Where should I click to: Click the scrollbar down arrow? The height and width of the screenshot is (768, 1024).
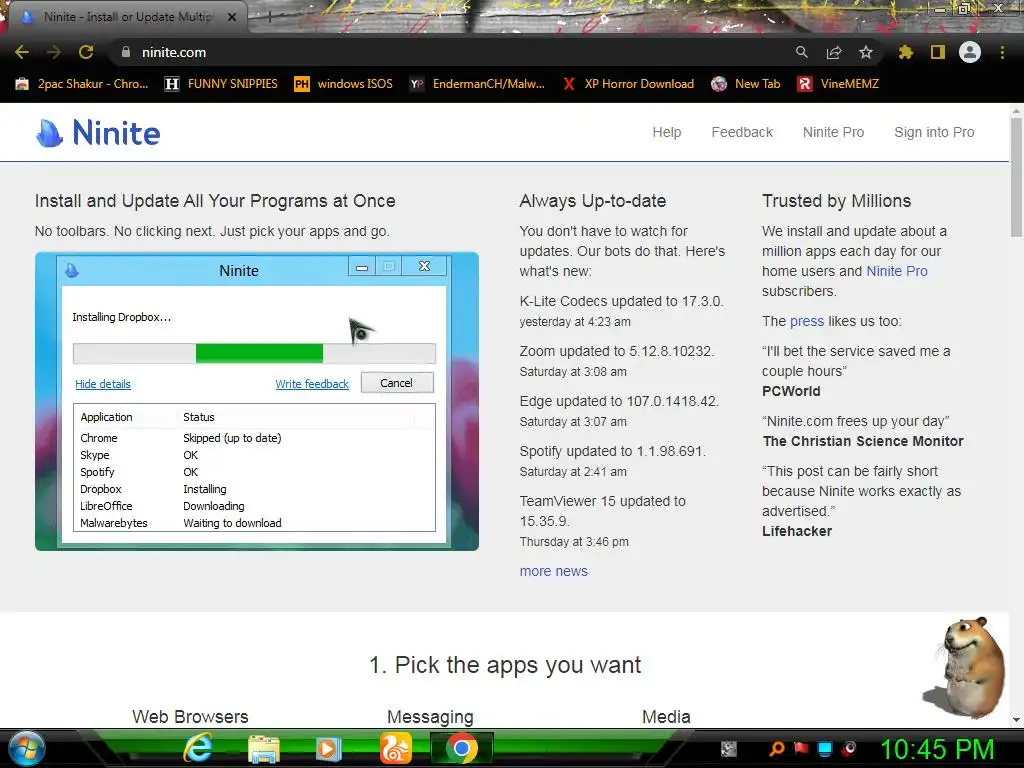coord(1016,720)
